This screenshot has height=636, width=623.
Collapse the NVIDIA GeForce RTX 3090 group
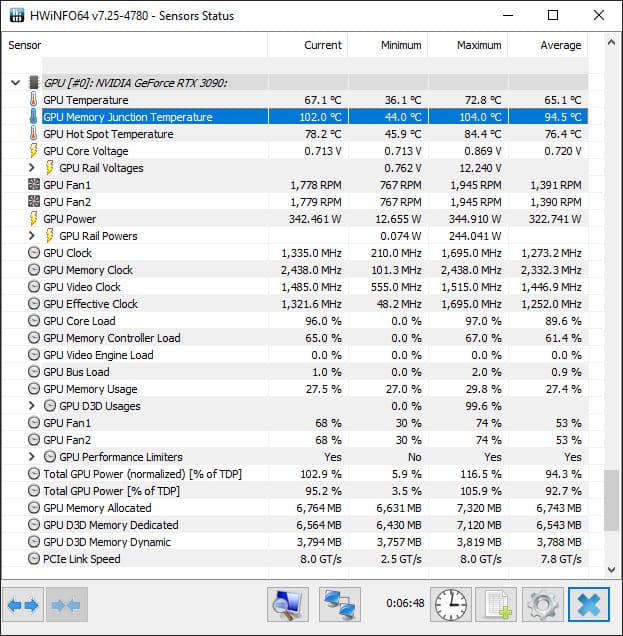pyautogui.click(x=15, y=83)
